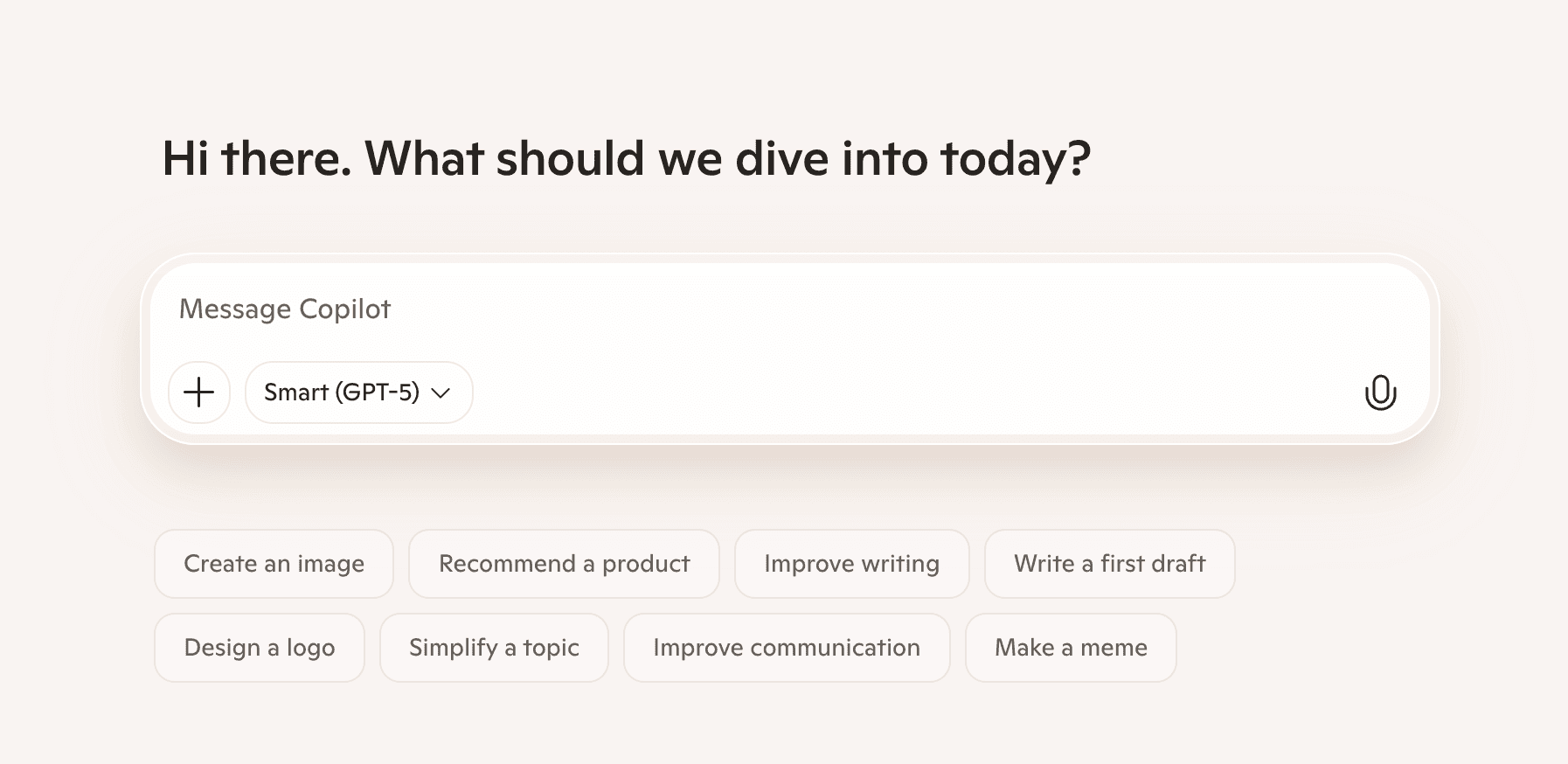
Task: Expand the chevron beside Smart (GPT-5)
Action: click(x=441, y=393)
